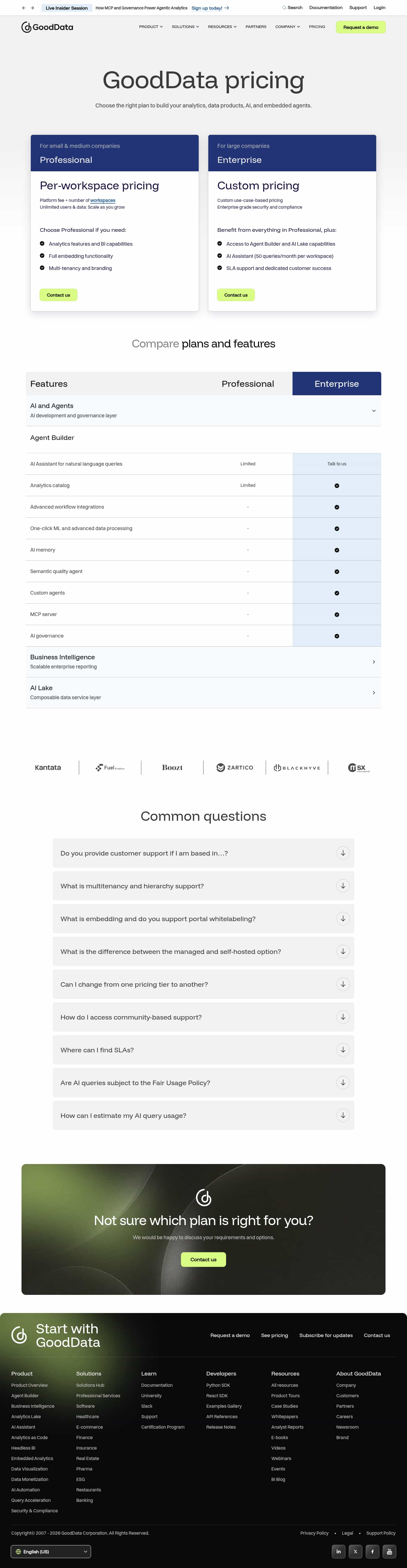The width and height of the screenshot is (407, 1568).
Task: Open the LinkedIn social icon in footer
Action: (339, 1551)
